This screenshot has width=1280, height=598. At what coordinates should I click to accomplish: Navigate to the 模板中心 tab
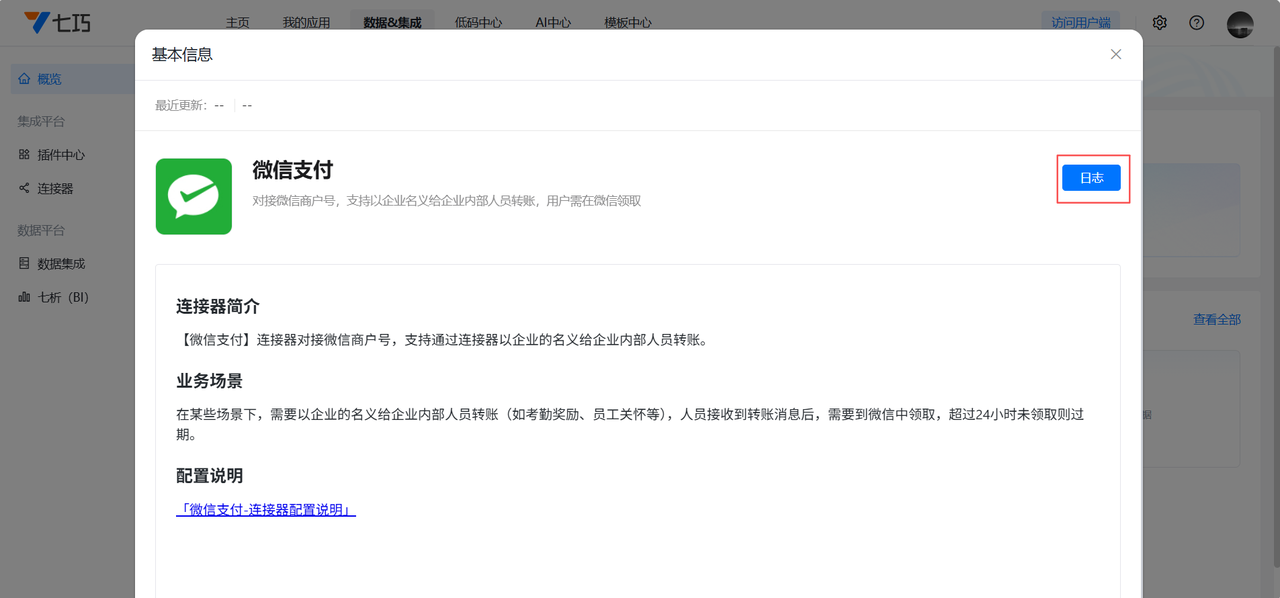[628, 23]
